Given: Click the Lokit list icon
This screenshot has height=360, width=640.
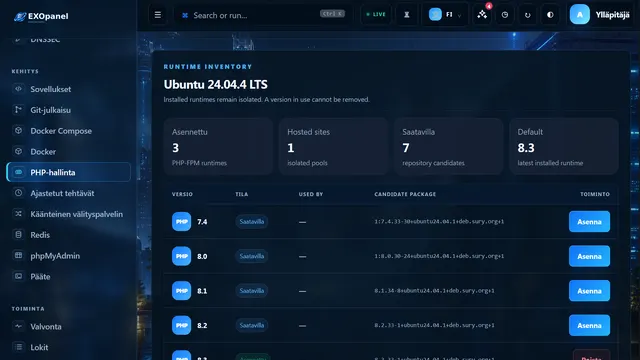Looking at the screenshot, I should point(18,347).
